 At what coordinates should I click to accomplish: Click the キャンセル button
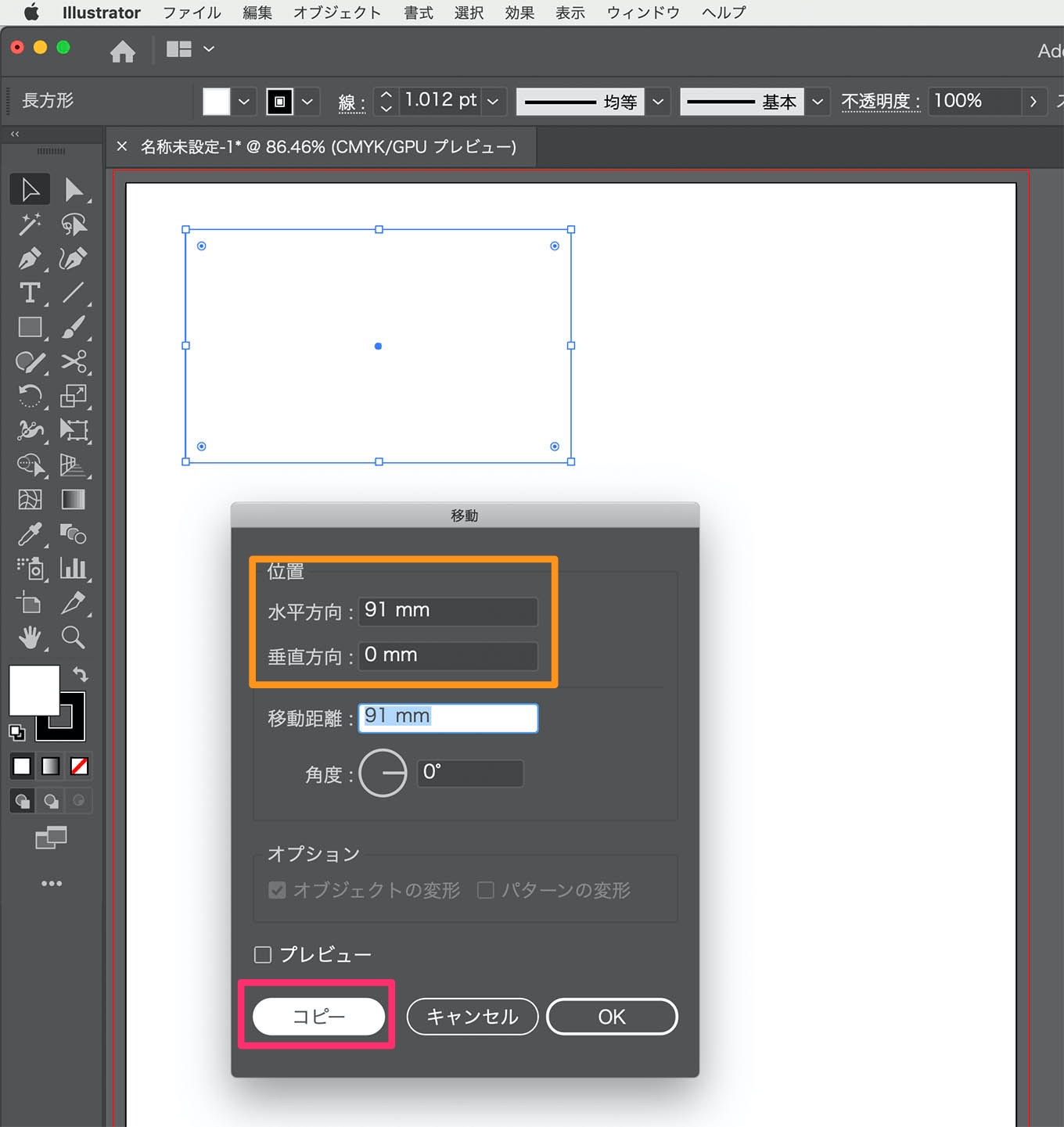[x=473, y=1017]
